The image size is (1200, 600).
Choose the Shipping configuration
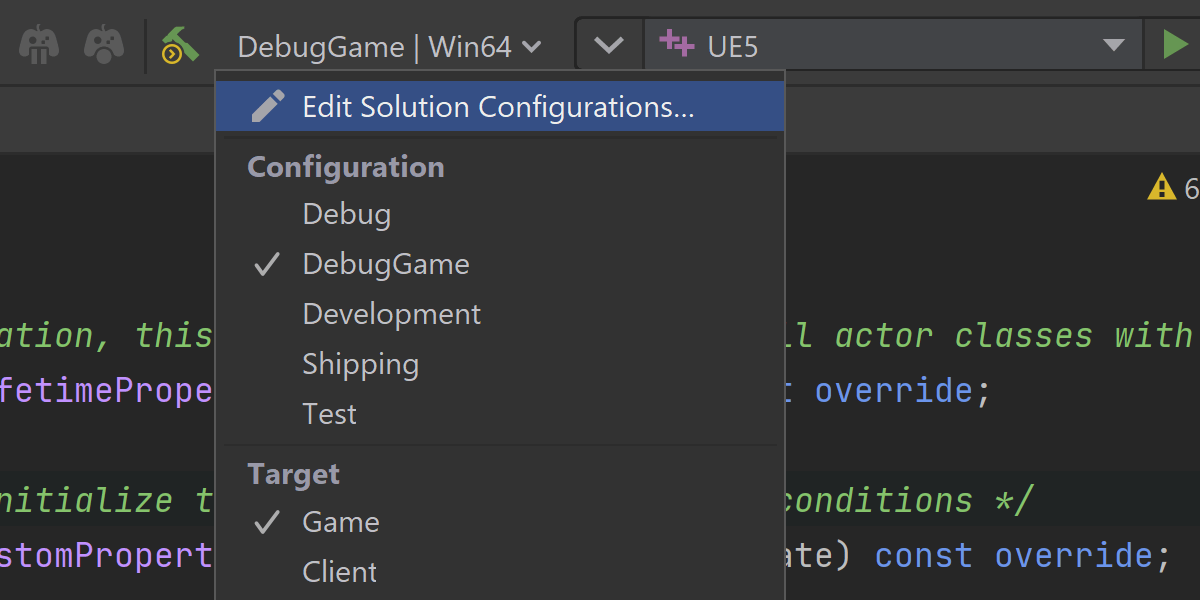[361, 364]
